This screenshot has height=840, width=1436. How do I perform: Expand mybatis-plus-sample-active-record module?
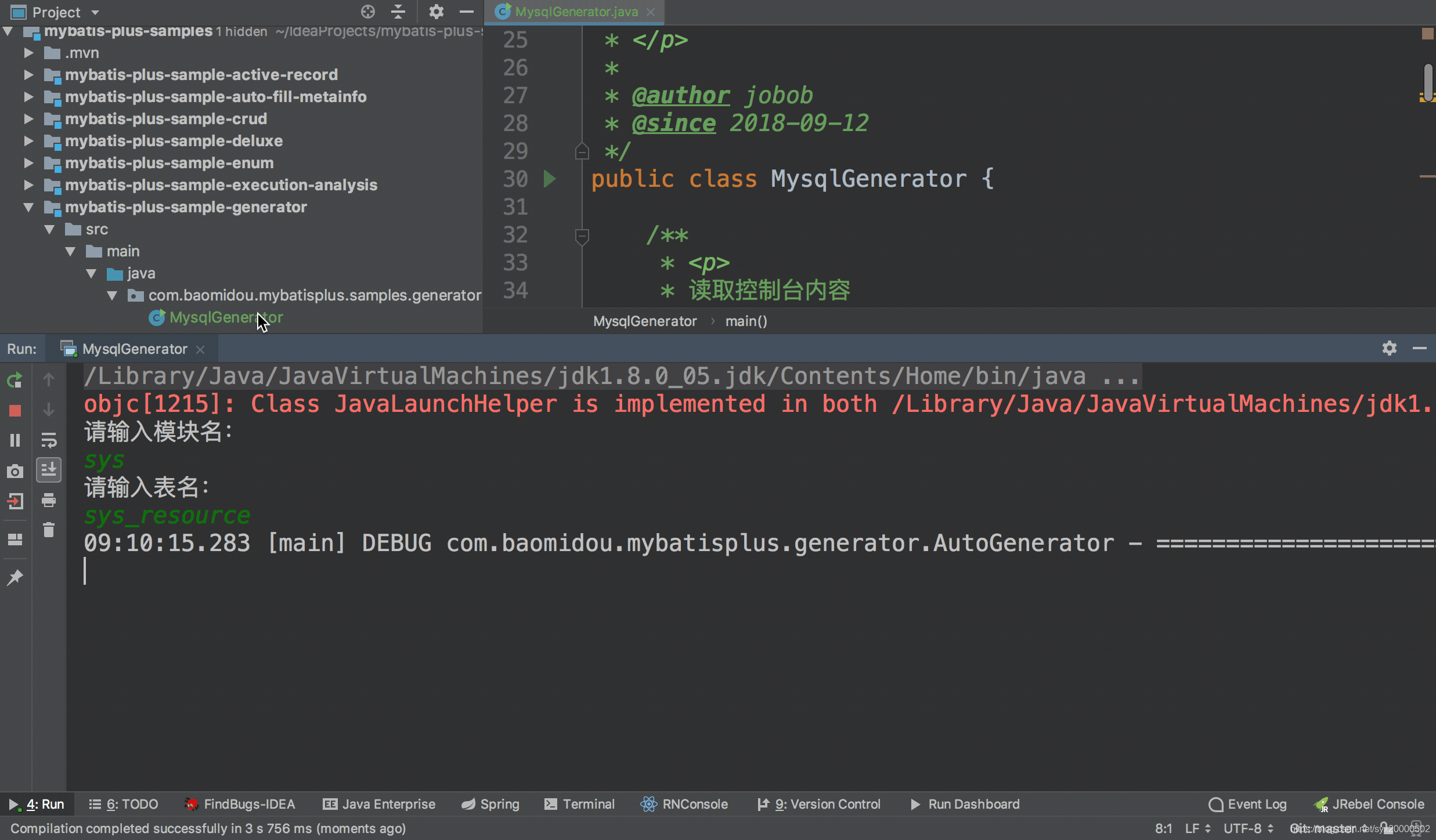(x=28, y=75)
